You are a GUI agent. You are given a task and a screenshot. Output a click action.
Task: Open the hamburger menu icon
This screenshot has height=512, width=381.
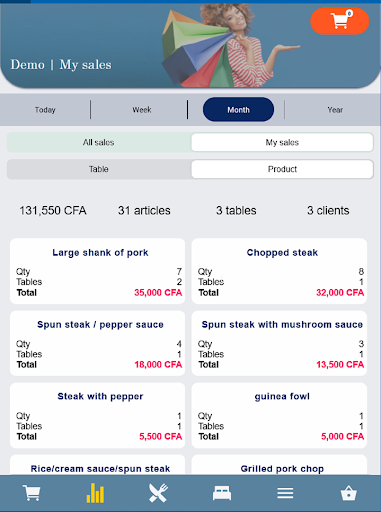pos(285,493)
